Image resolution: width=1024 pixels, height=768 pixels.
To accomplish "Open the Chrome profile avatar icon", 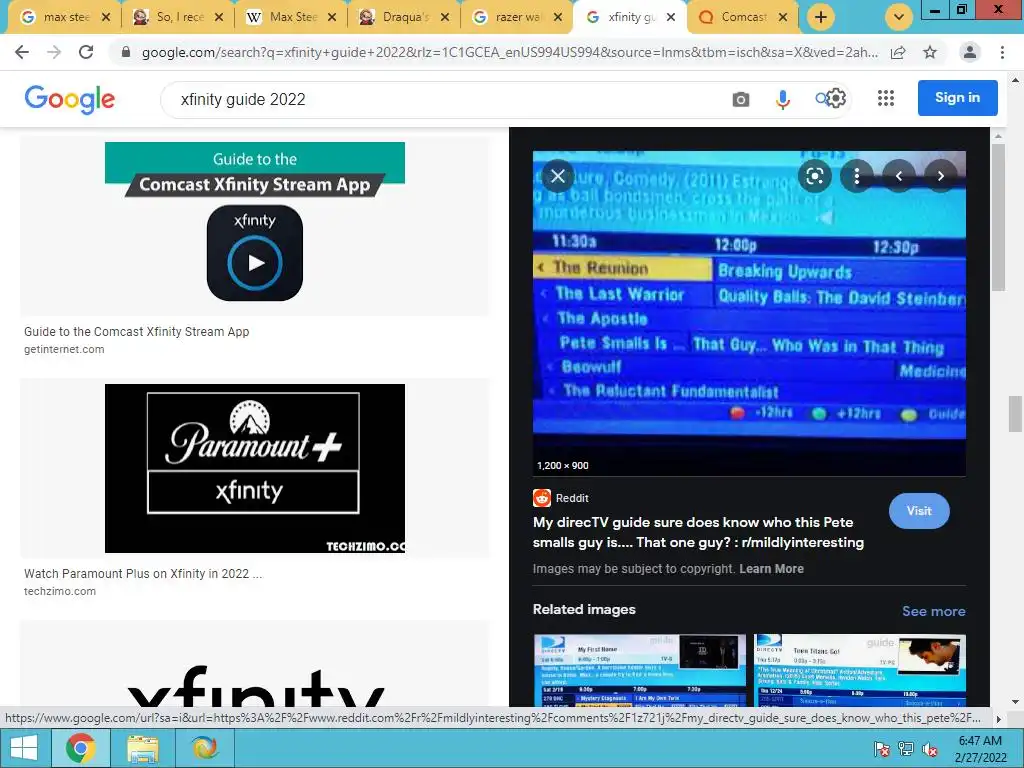I will click(x=970, y=52).
